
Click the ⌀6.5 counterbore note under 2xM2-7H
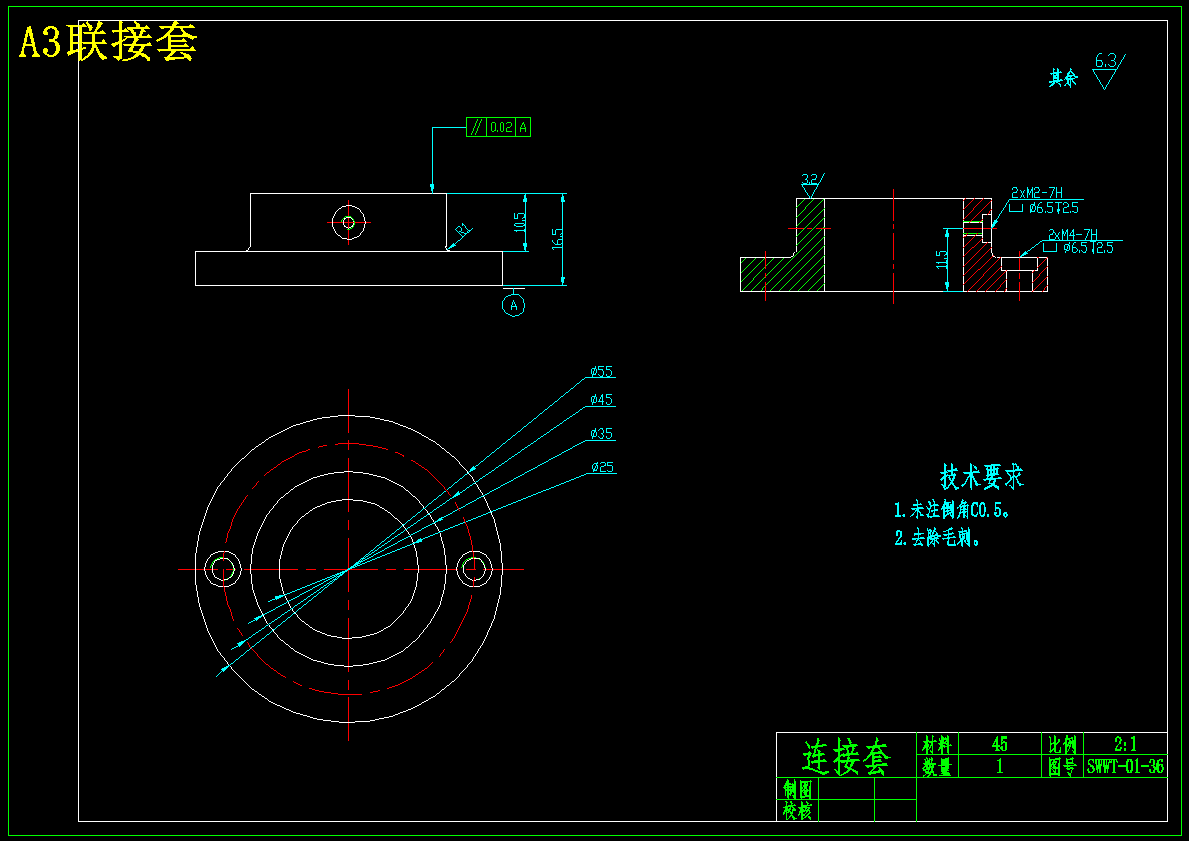(x=1044, y=208)
